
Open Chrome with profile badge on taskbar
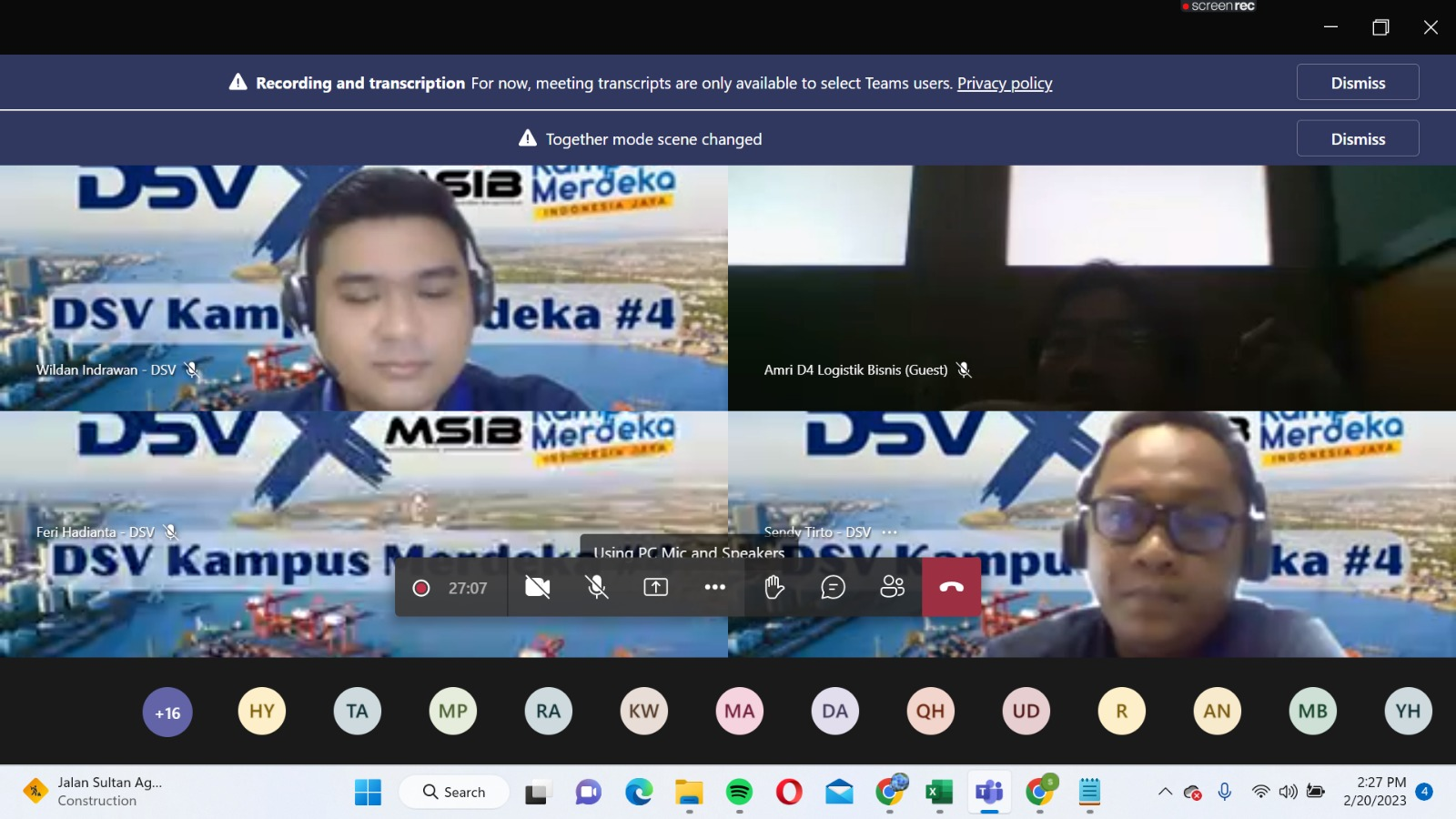pos(891,791)
